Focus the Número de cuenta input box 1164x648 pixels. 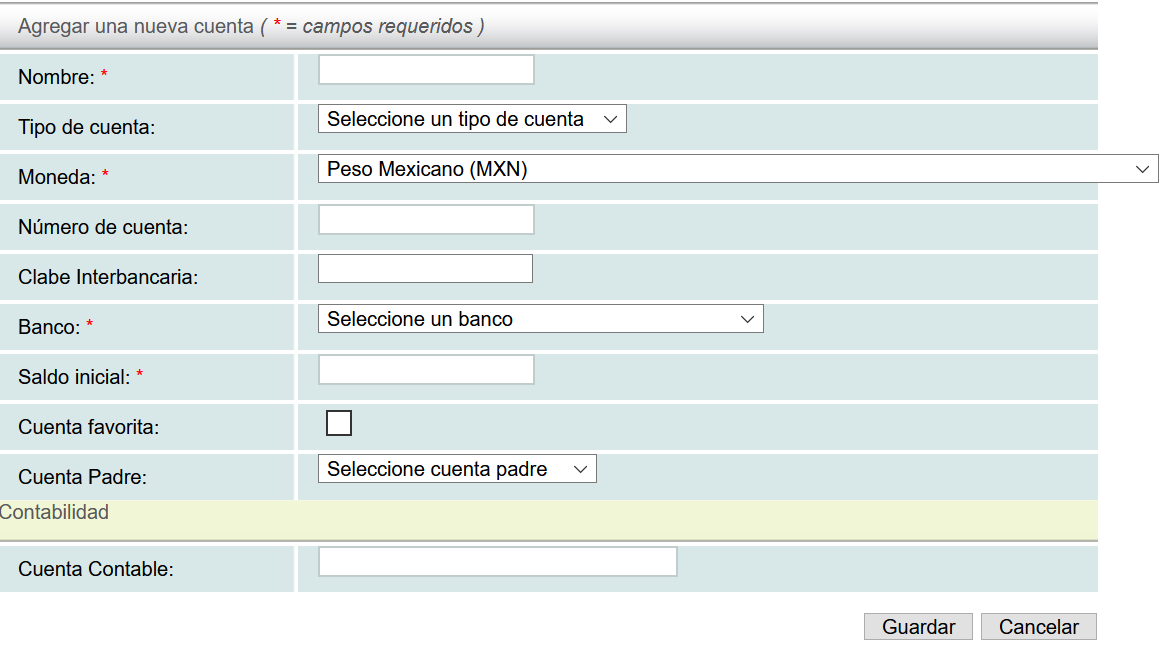click(426, 220)
